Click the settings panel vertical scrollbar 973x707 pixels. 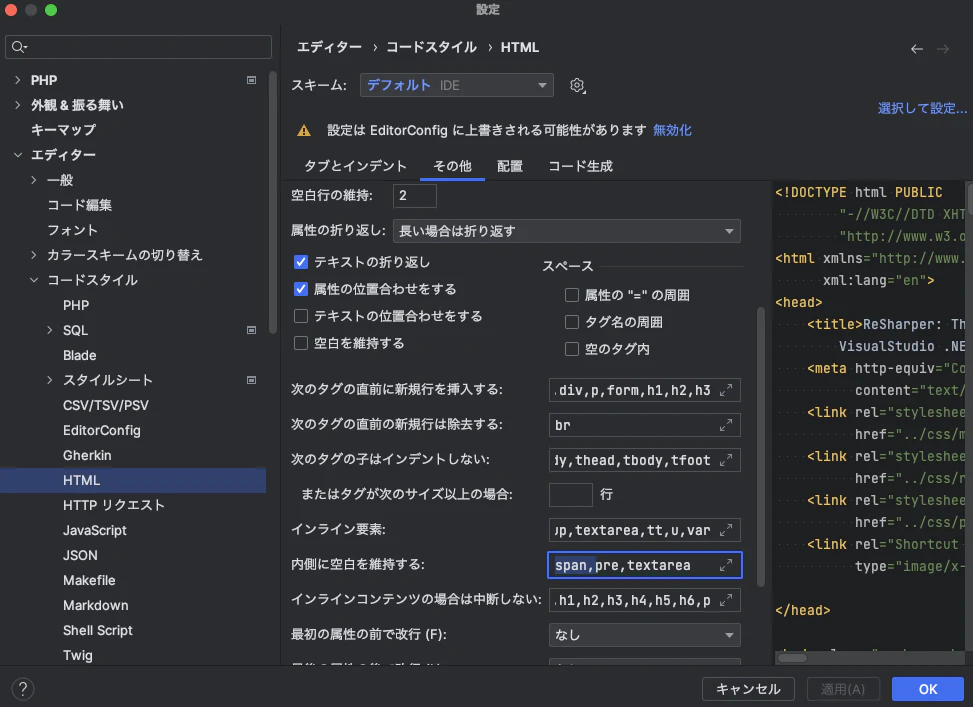pyautogui.click(x=761, y=447)
